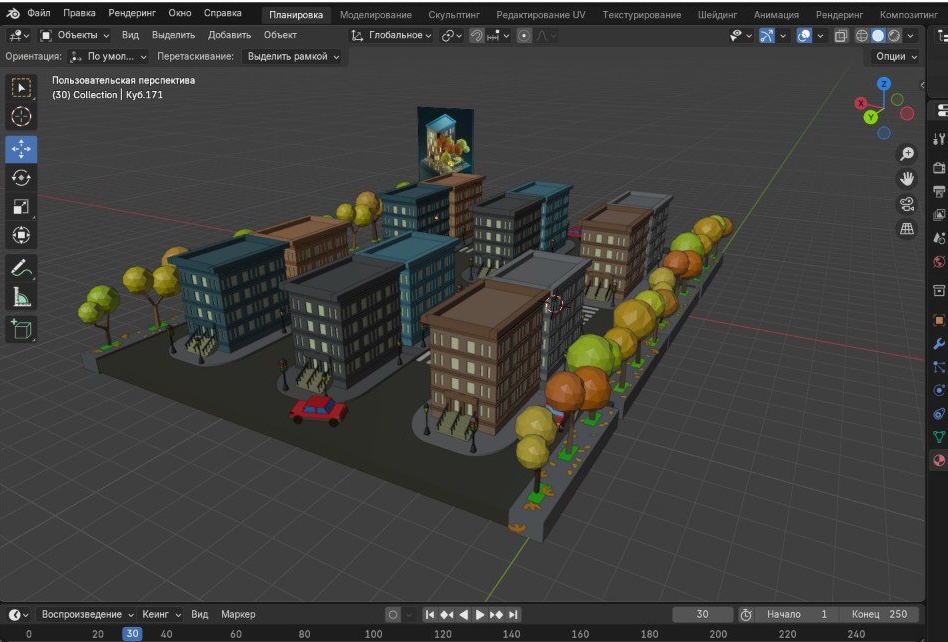The height and width of the screenshot is (642, 948).
Task: Click the Z axis on navigation gizmo
Action: click(x=884, y=84)
